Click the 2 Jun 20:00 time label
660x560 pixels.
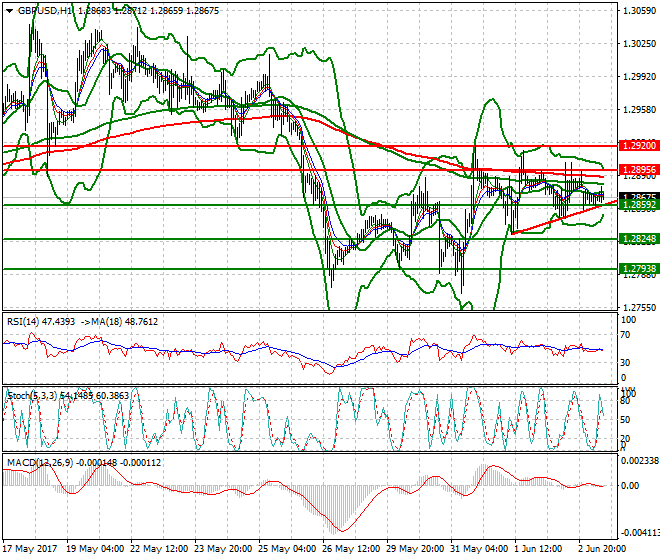(602, 549)
